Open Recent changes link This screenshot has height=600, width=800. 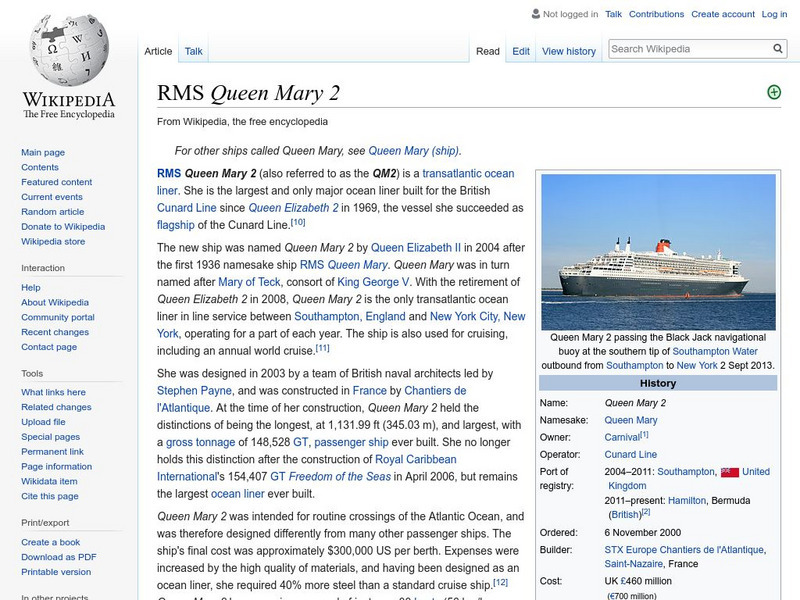tap(55, 332)
